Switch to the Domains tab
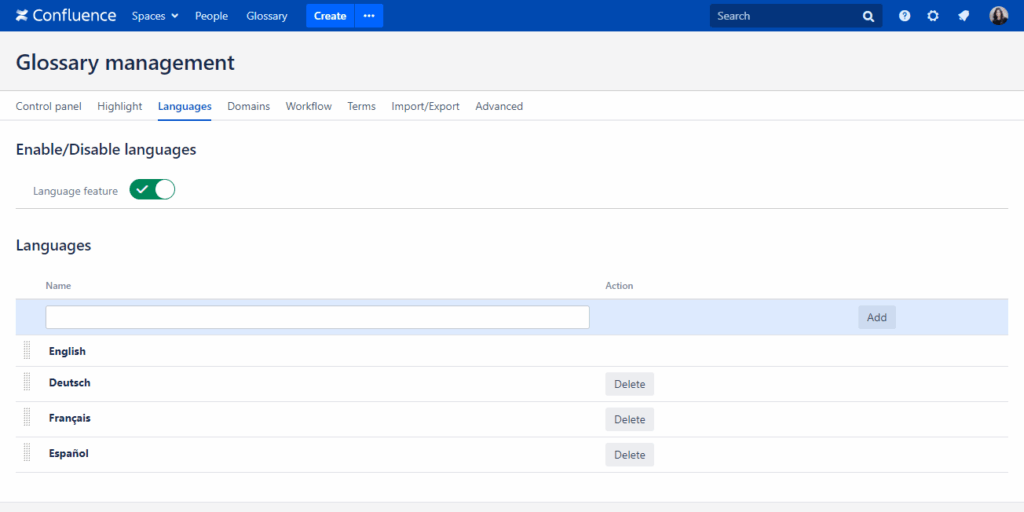The height and width of the screenshot is (512, 1024). point(248,106)
